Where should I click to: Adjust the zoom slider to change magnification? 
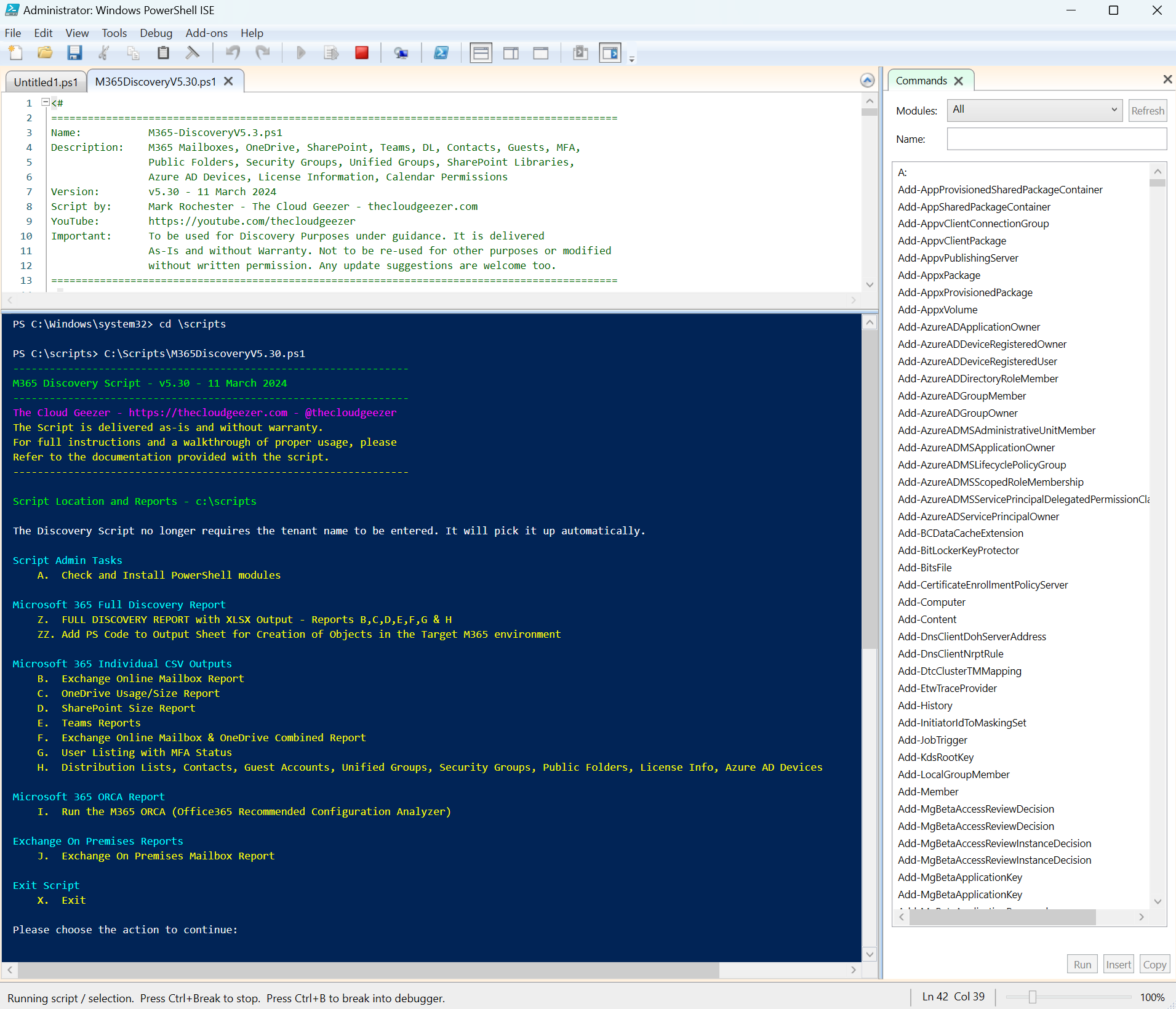point(1033,997)
